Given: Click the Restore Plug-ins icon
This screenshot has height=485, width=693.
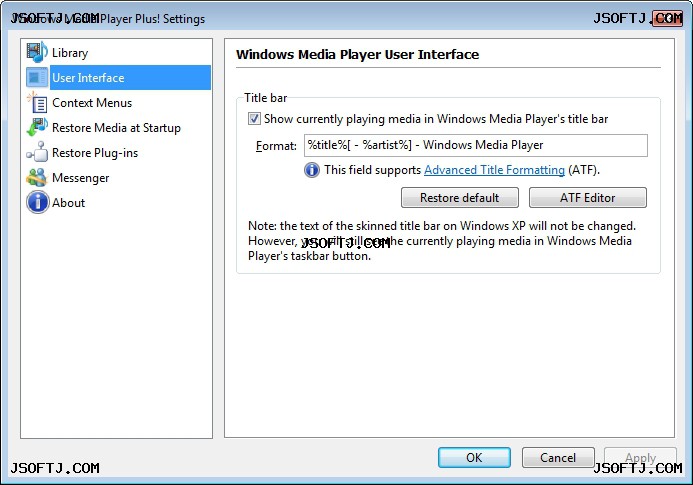Looking at the screenshot, I should 37,153.
